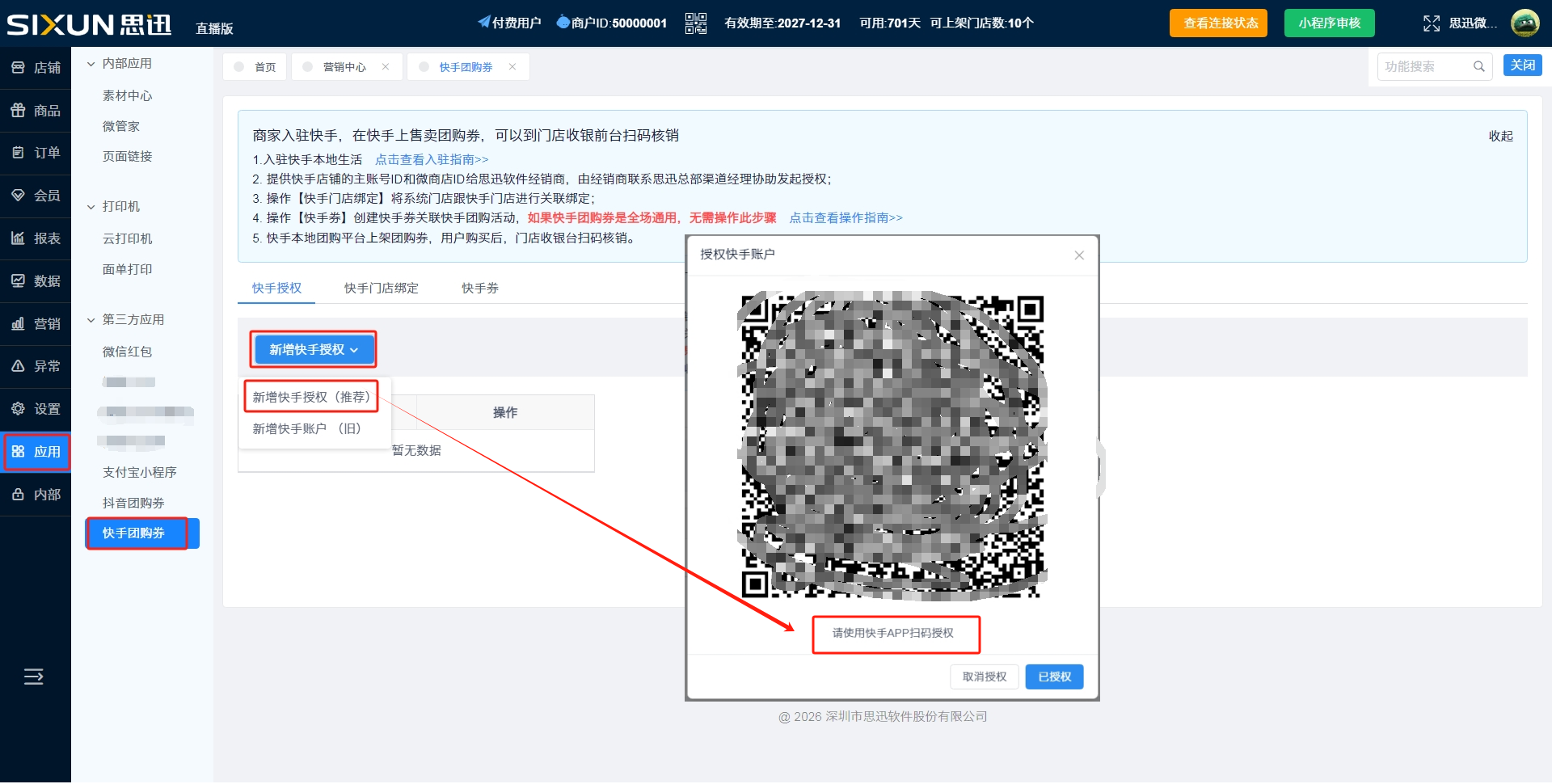The width and height of the screenshot is (1552, 784).
Task: Collapse the sidebar with bottom menu icon
Action: [x=34, y=677]
